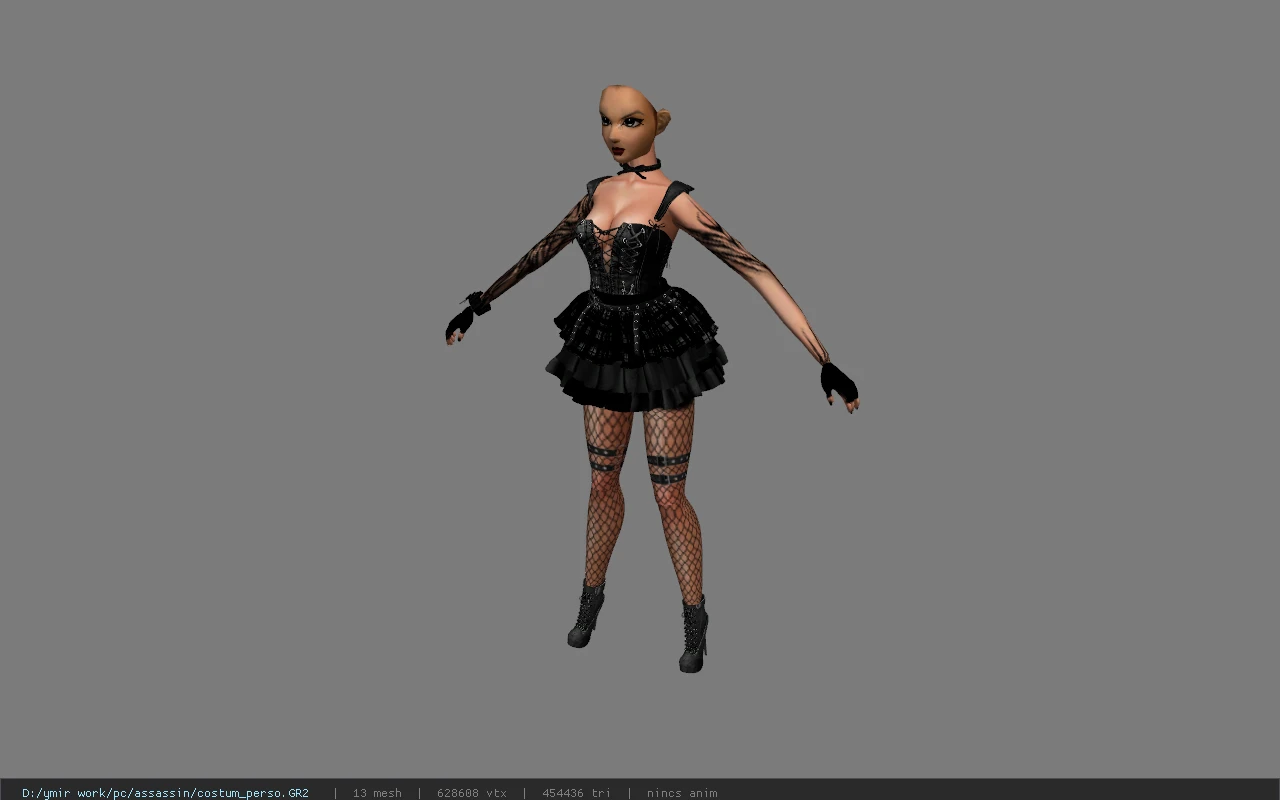1280x800 pixels.
Task: Click the '13 mesh' status entry
Action: (377, 793)
